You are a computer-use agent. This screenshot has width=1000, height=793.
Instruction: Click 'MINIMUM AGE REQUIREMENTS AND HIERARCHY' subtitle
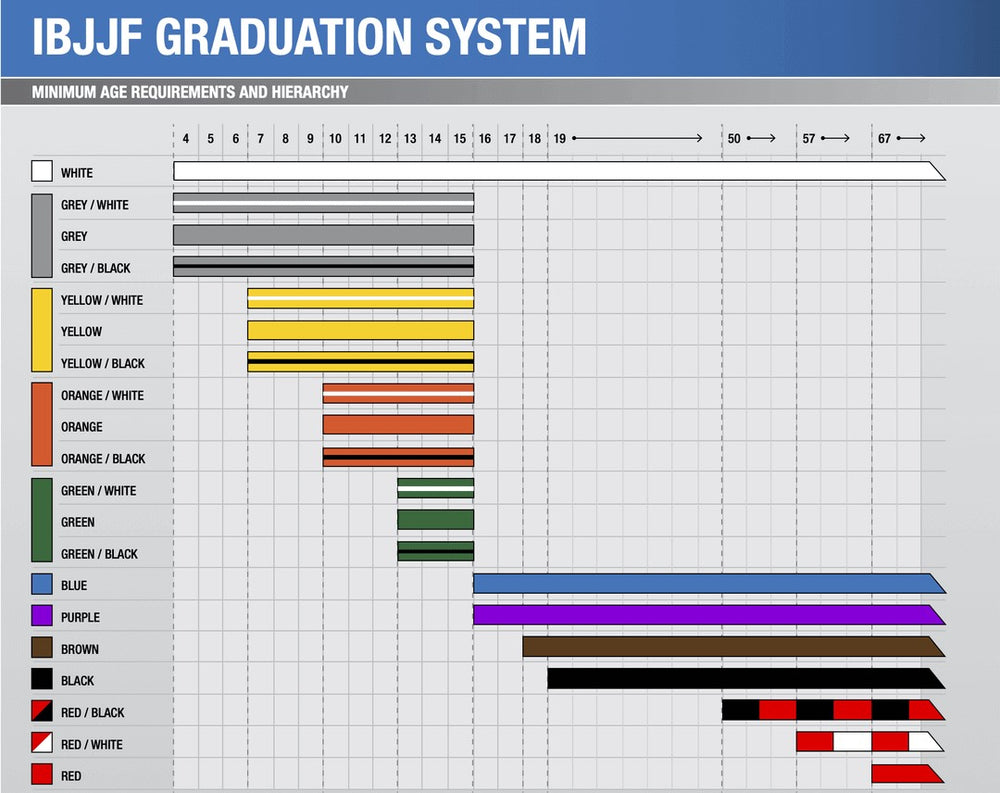(190, 92)
